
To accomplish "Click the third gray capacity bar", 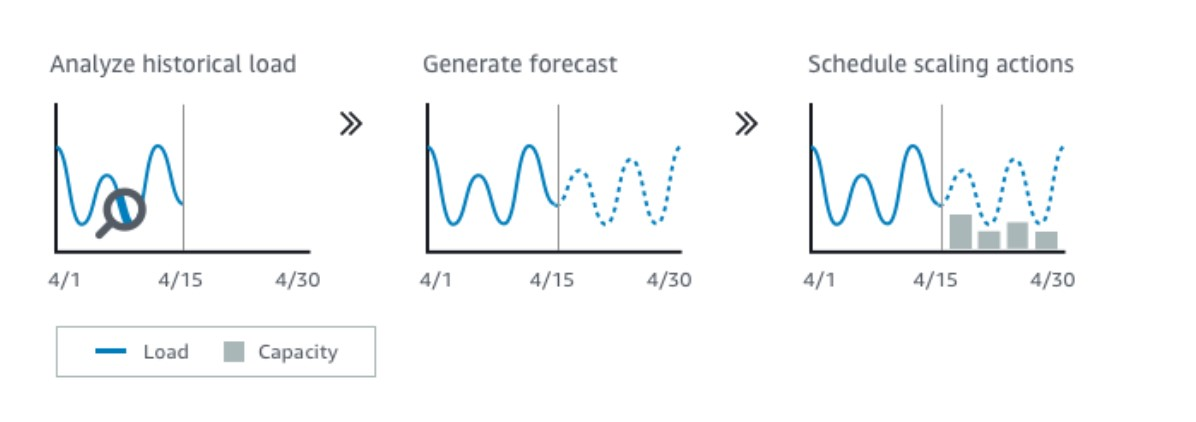I will coord(1018,235).
